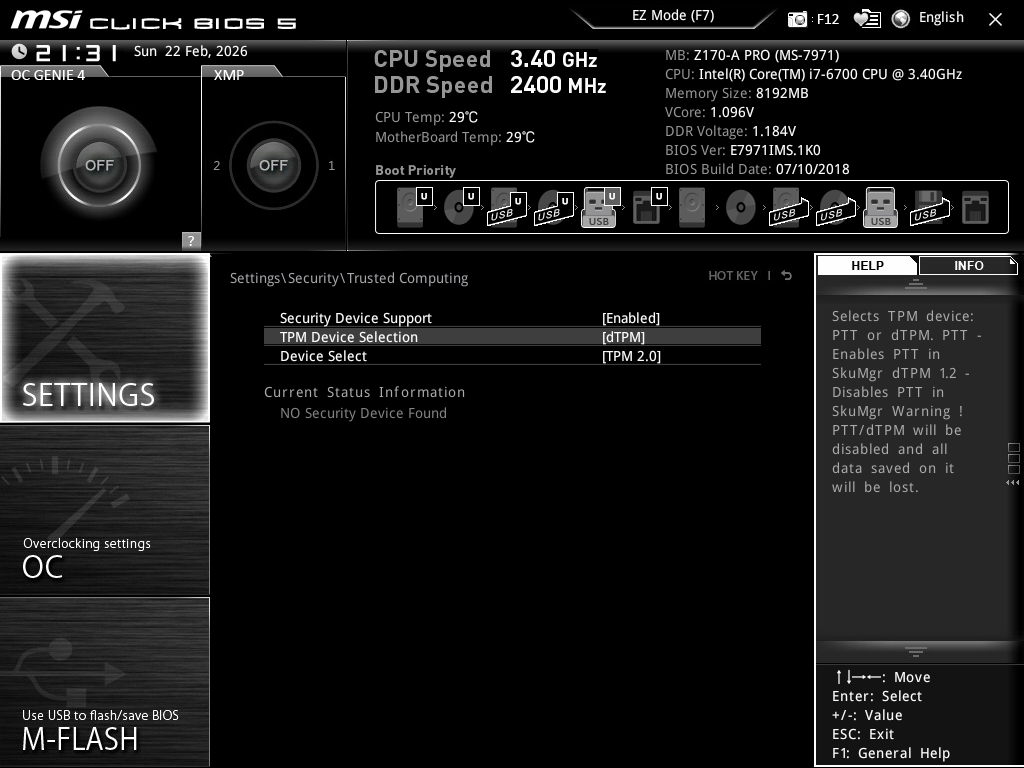Open the favorites heart icon
Viewport: 1024px width, 768px height.
[x=867, y=19]
